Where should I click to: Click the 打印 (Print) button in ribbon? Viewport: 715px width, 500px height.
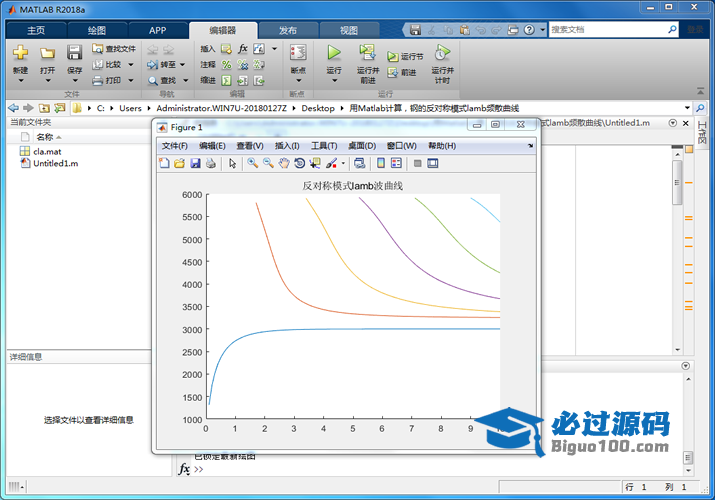point(107,80)
